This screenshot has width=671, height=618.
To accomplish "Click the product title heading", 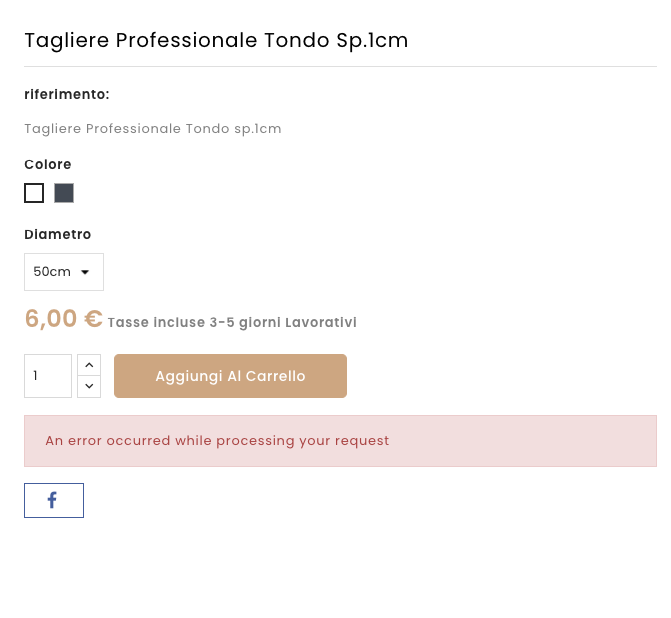I will click(x=216, y=40).
